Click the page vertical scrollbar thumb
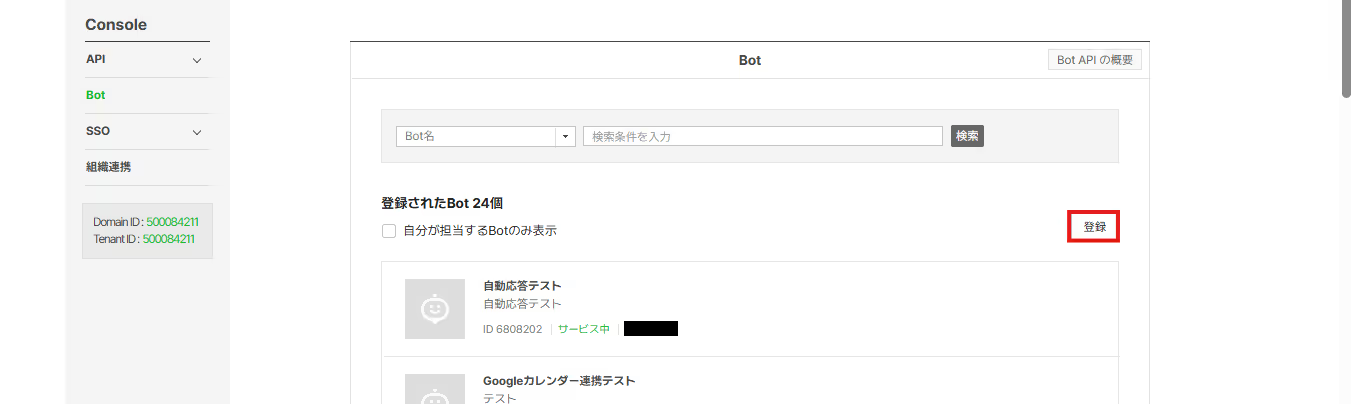The width and height of the screenshot is (1351, 404). (x=1345, y=50)
